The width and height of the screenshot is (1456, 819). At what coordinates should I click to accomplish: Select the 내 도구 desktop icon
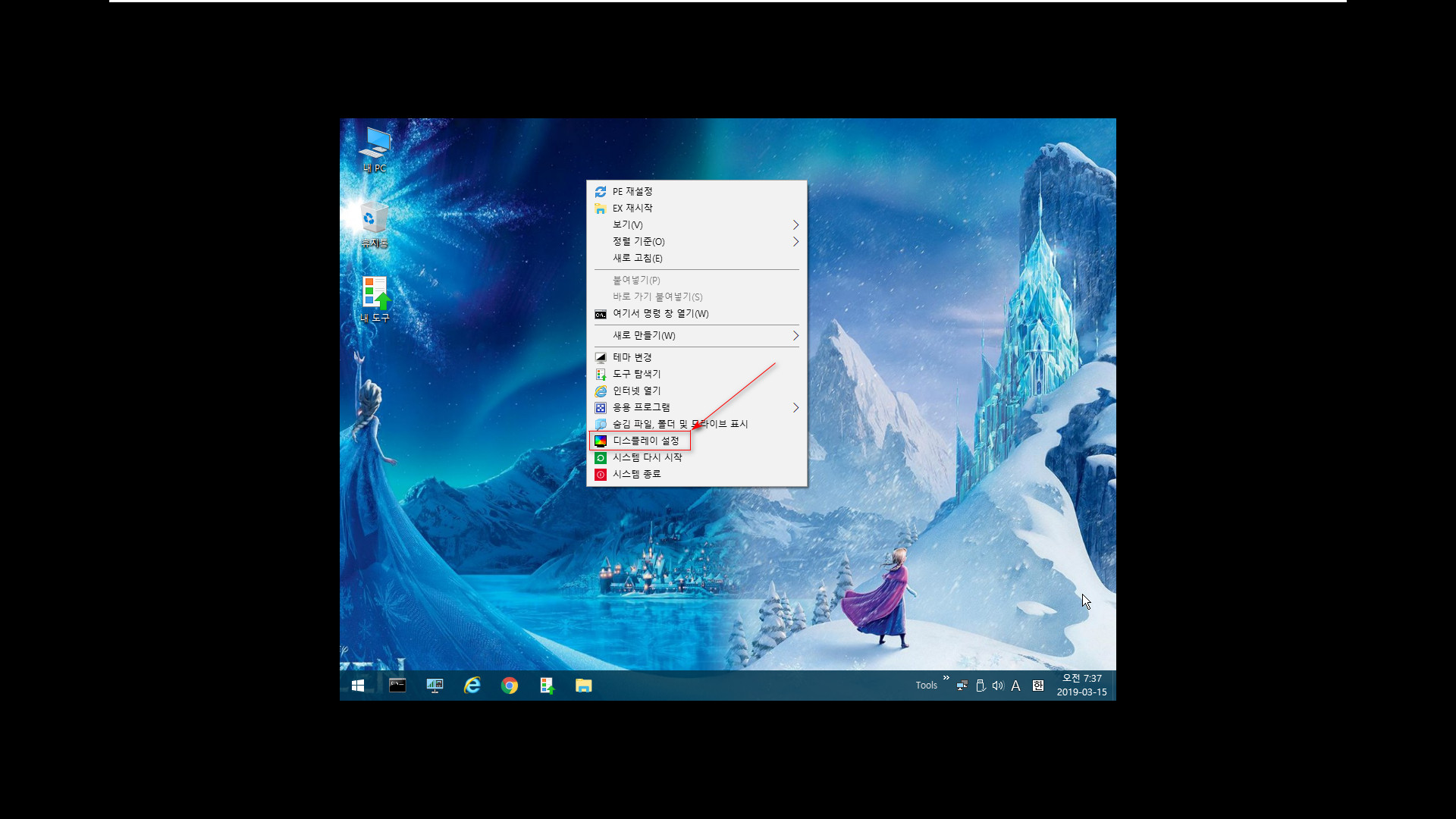375,300
